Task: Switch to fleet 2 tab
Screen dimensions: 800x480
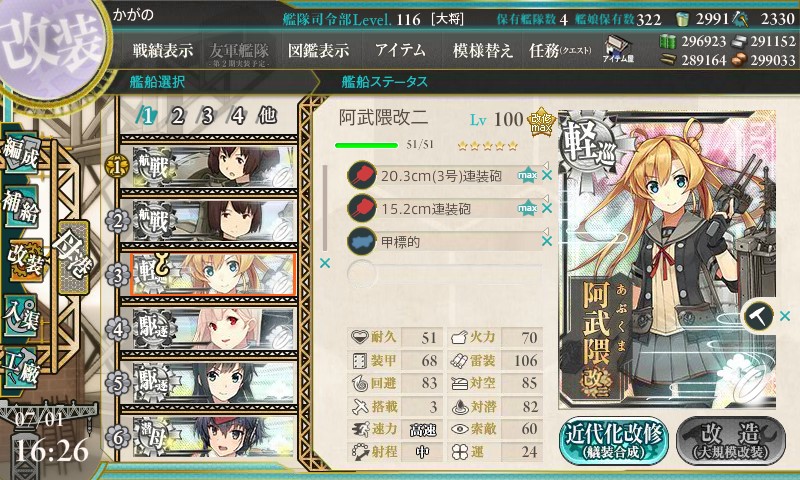Action: 177,117
